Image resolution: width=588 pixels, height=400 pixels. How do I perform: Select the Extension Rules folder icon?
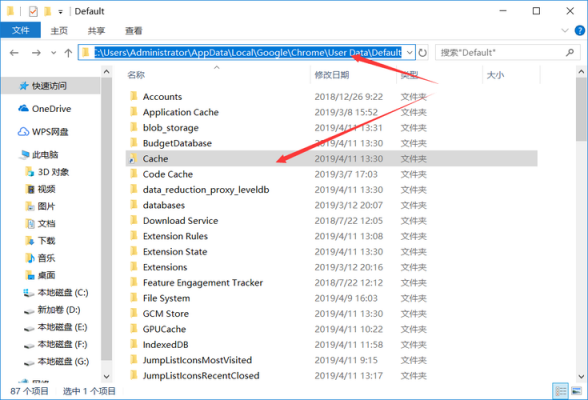(134, 236)
